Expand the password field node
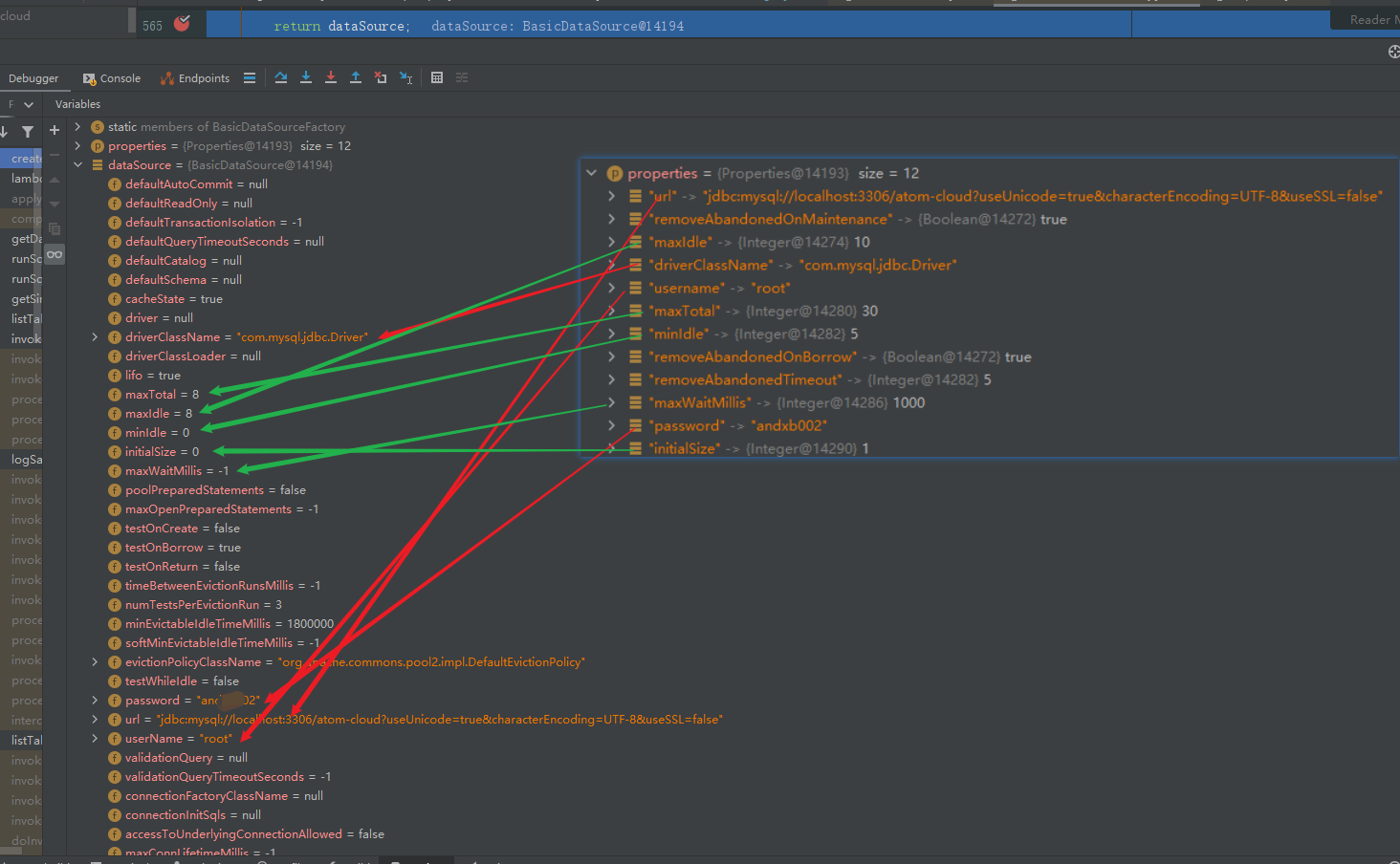The image size is (1400, 864). coord(95,700)
